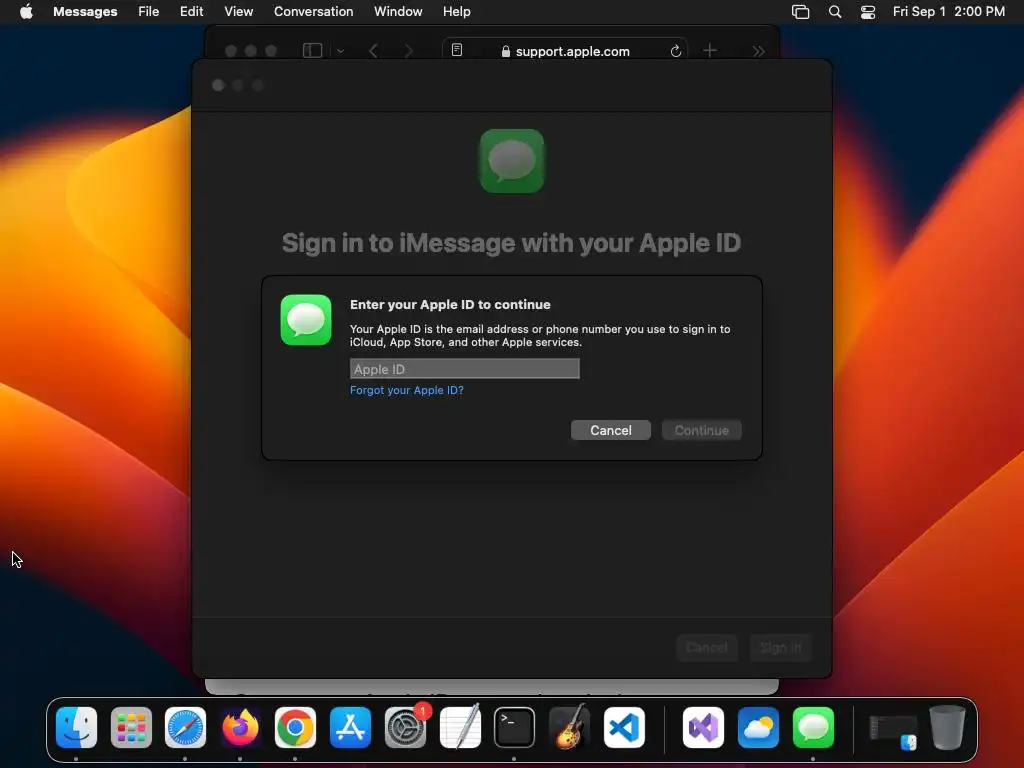Open the Conversation menu
Image resolution: width=1024 pixels, height=768 pixels.
[313, 11]
